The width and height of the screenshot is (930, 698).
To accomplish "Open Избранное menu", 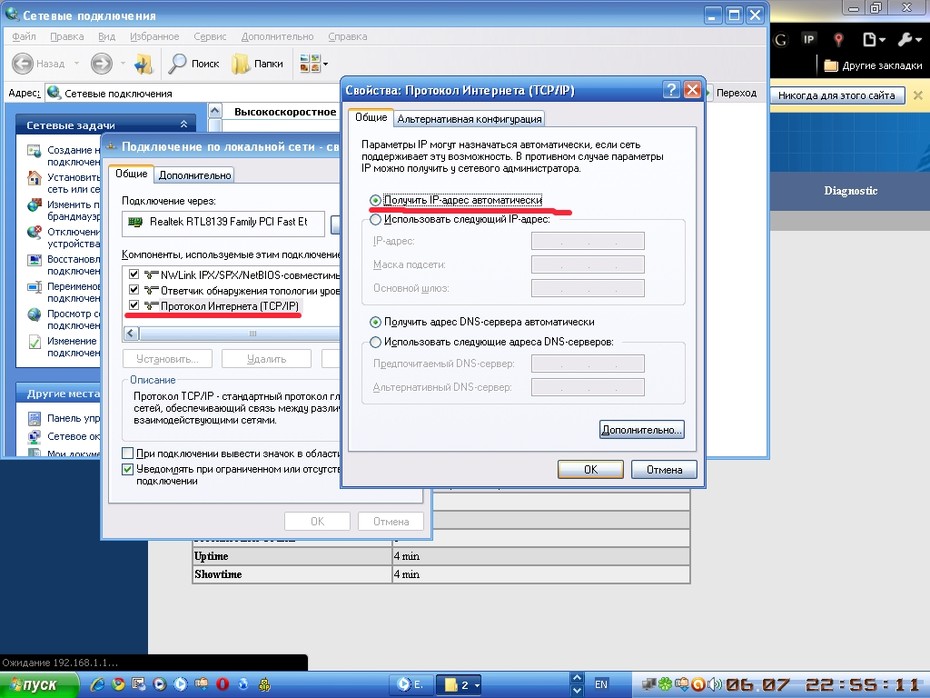I will tap(155, 37).
